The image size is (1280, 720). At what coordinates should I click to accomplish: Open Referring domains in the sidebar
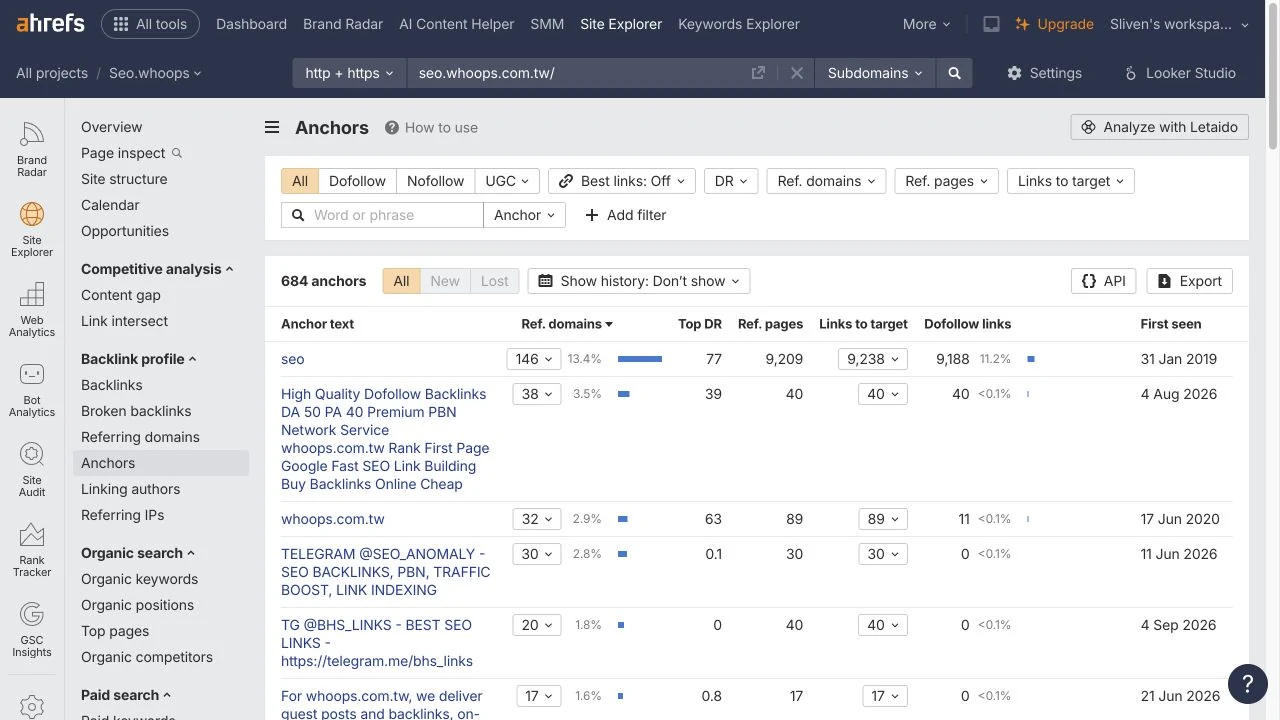[140, 437]
